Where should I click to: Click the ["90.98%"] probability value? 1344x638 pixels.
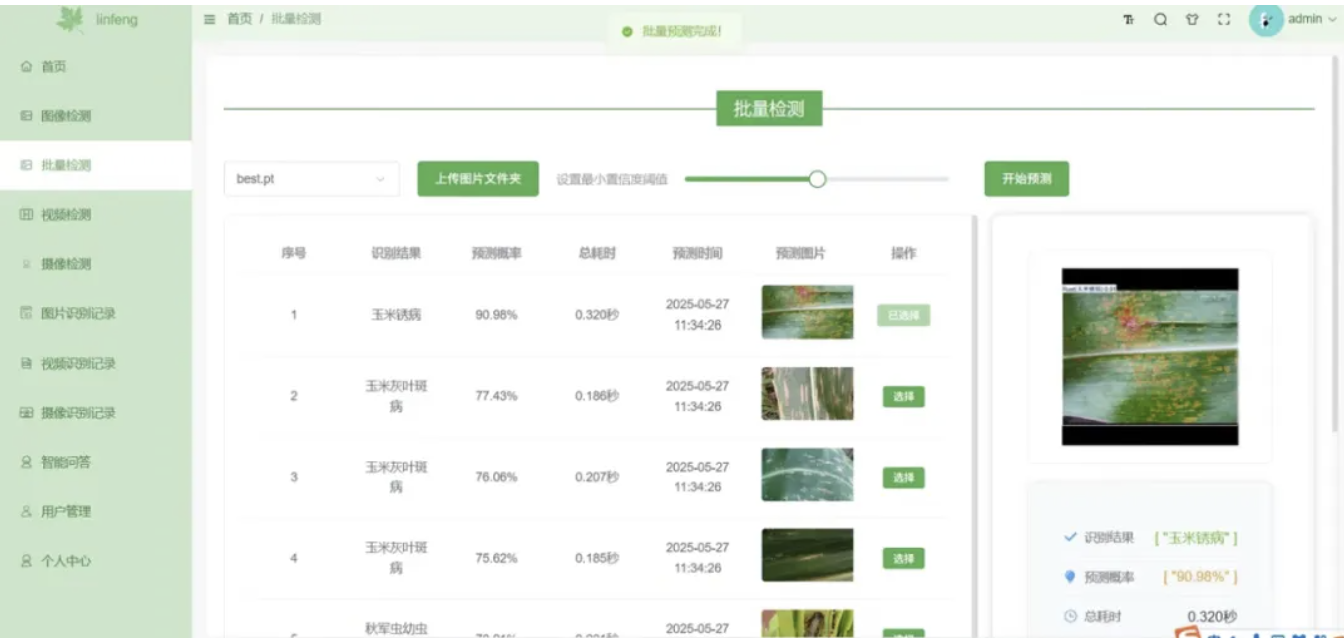pyautogui.click(x=1200, y=577)
